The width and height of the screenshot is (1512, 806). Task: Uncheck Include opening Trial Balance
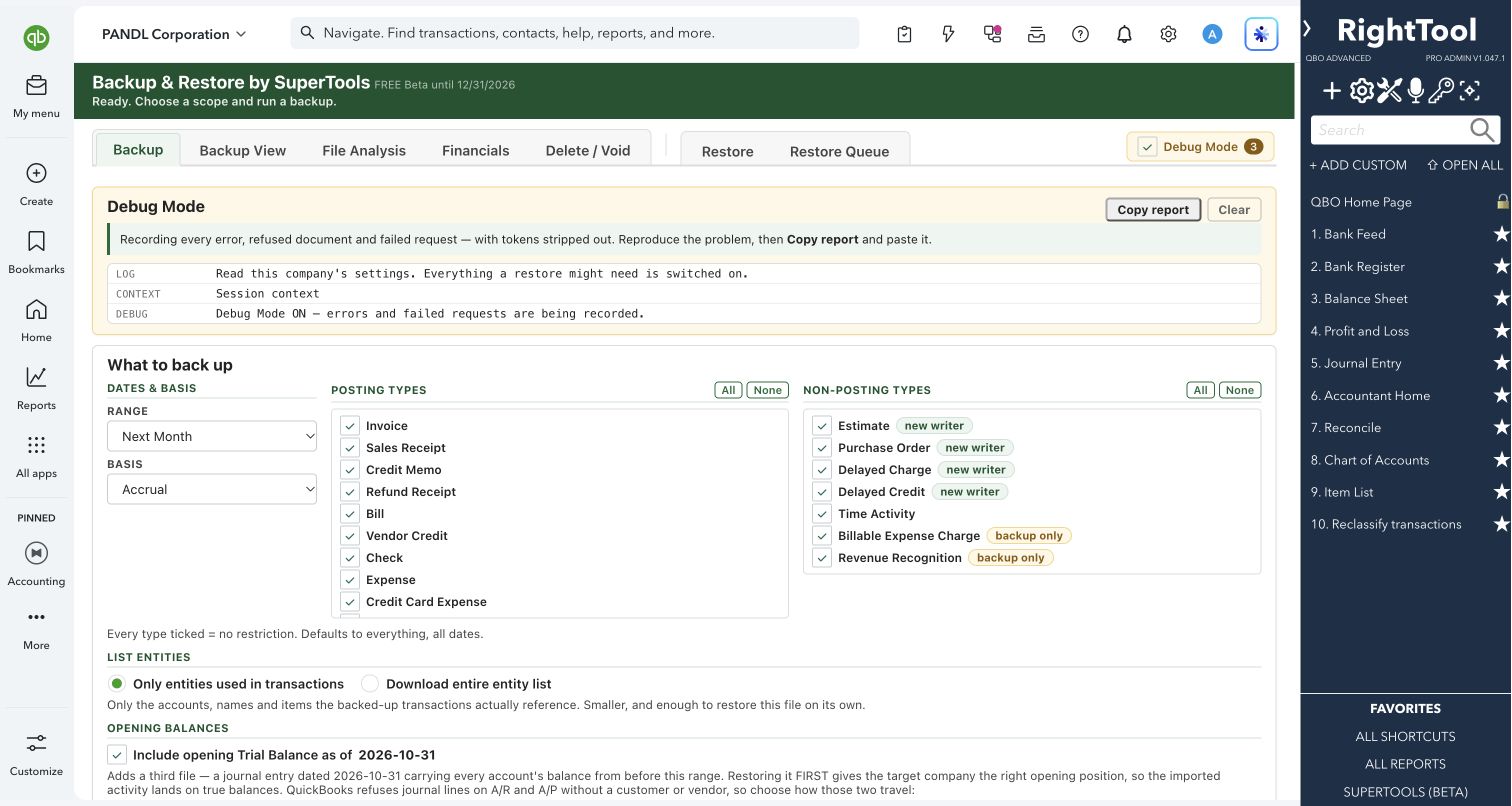(117, 755)
